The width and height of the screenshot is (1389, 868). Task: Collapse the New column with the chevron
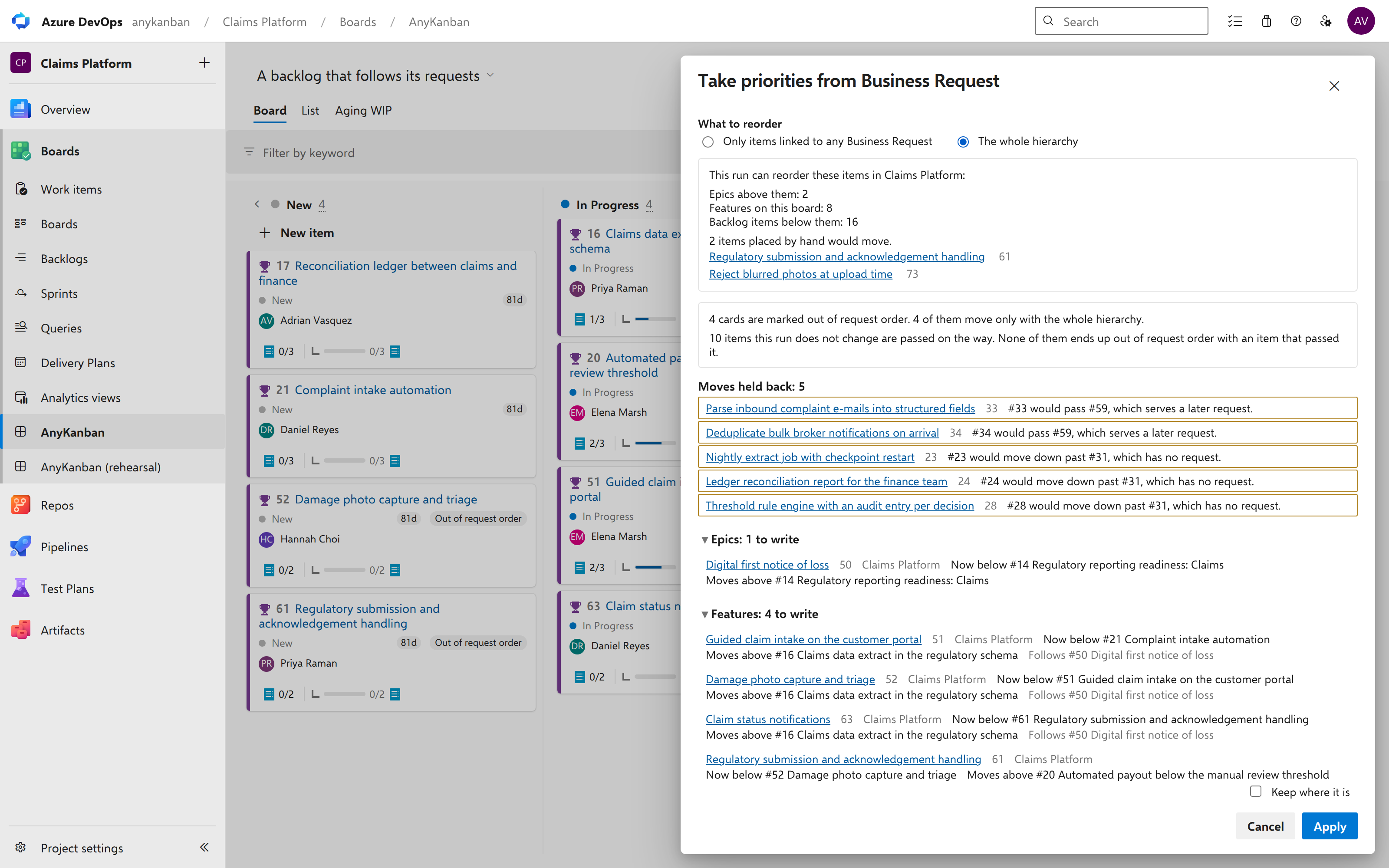[257, 204]
